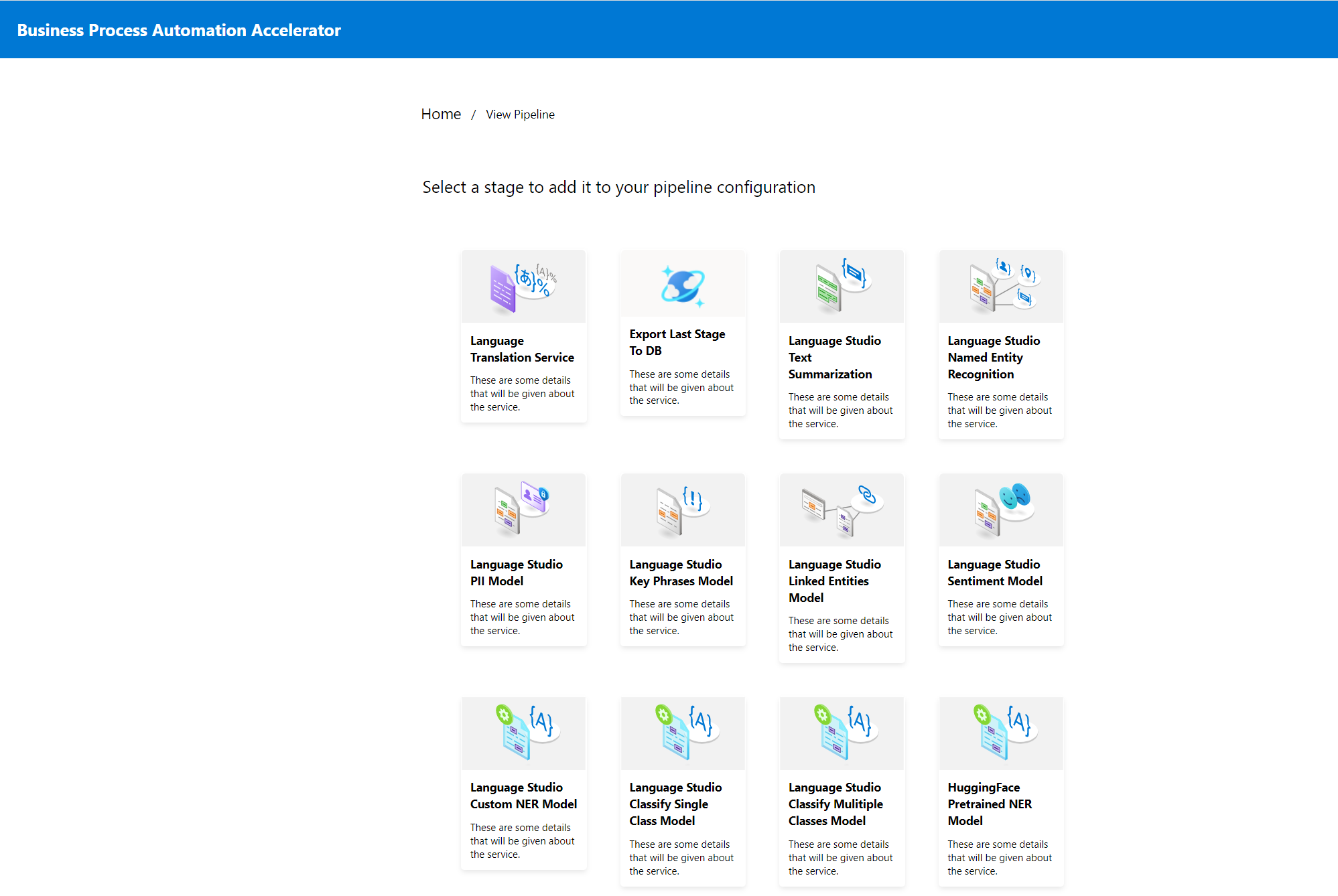The width and height of the screenshot is (1338, 896).
Task: Choose the Linked Entities Model icon
Action: pyautogui.click(x=842, y=510)
